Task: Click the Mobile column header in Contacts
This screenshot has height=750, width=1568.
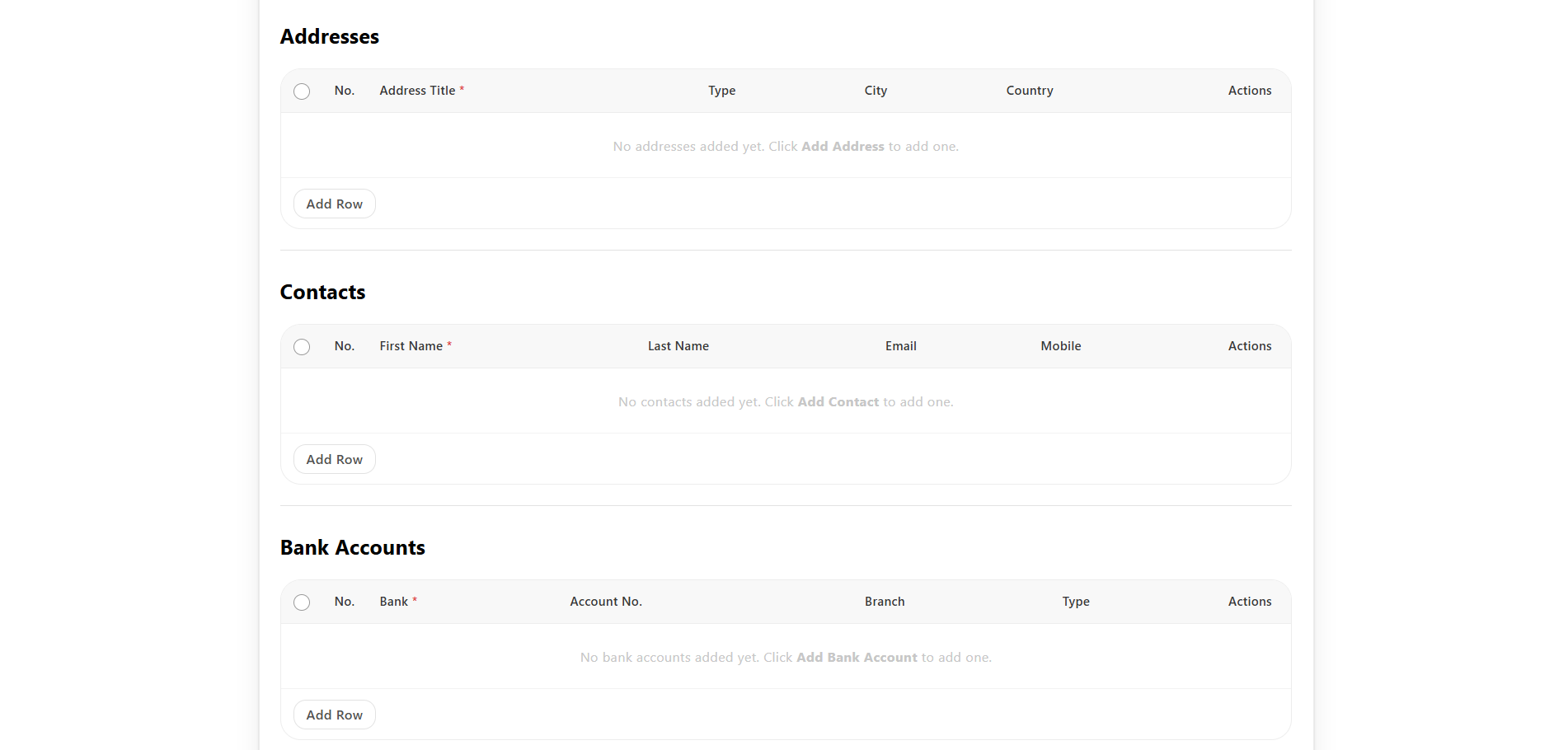Action: pos(1061,346)
